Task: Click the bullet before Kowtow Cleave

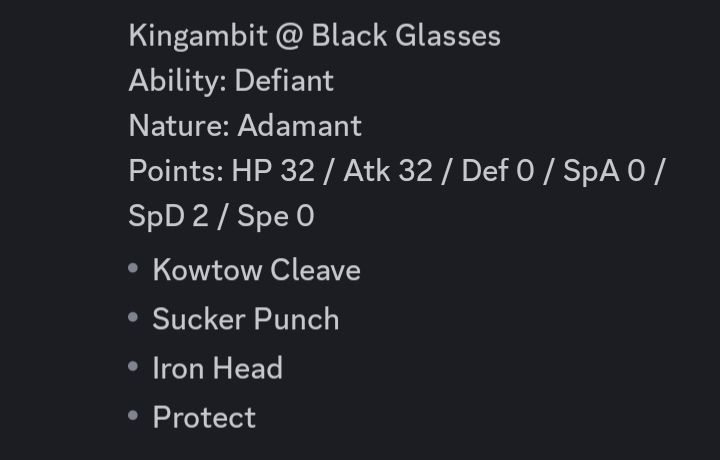Action: (133, 268)
